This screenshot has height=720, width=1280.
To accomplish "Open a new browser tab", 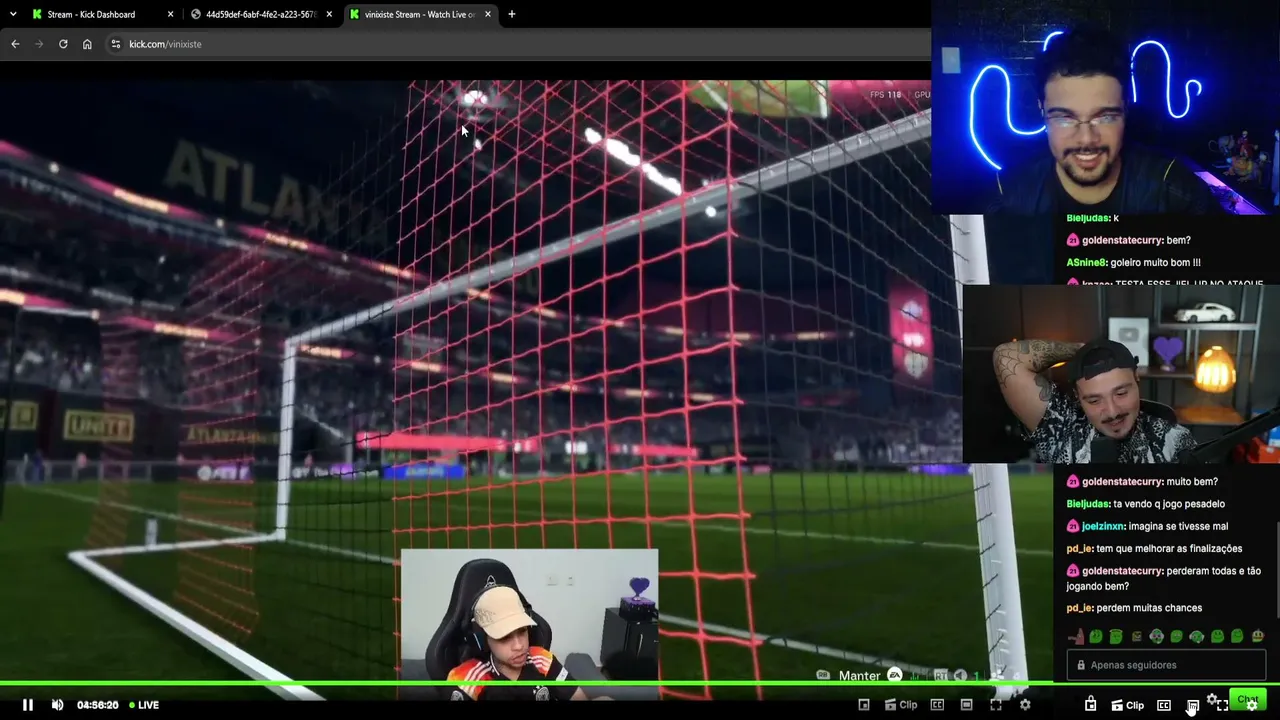I will coord(512,14).
